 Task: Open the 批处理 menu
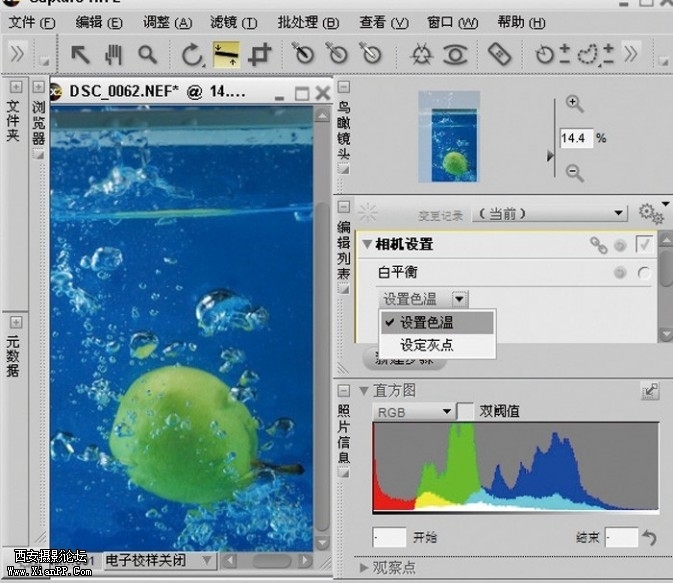pos(308,22)
